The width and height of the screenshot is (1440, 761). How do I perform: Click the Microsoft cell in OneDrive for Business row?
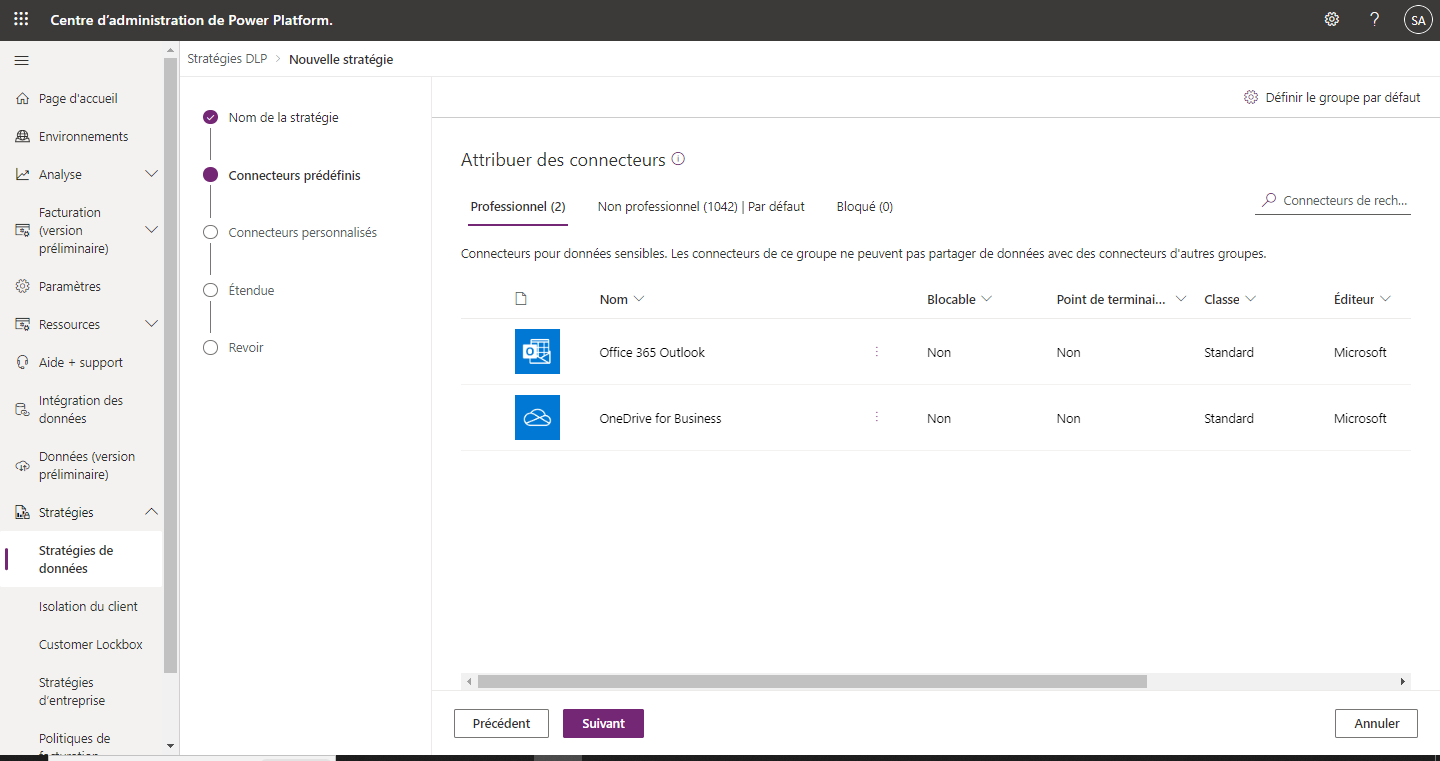coord(1360,418)
